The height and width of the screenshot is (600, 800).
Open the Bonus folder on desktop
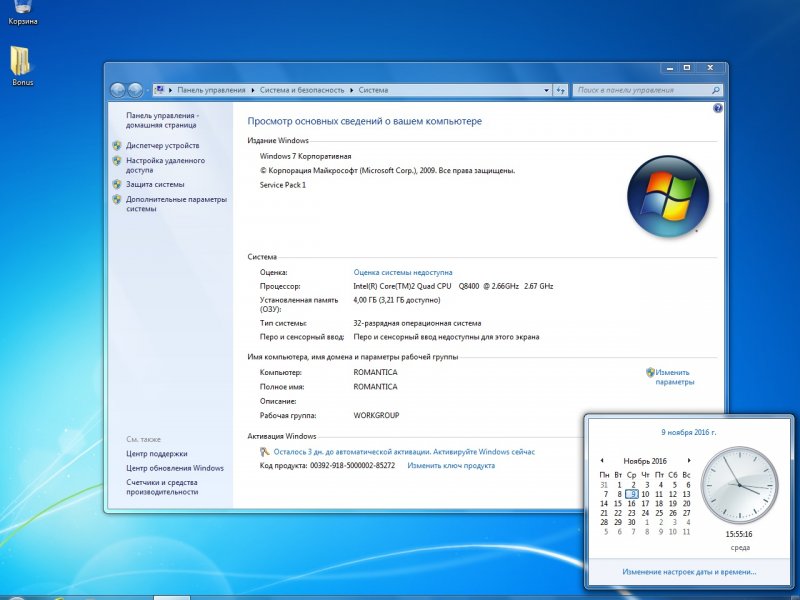22,65
